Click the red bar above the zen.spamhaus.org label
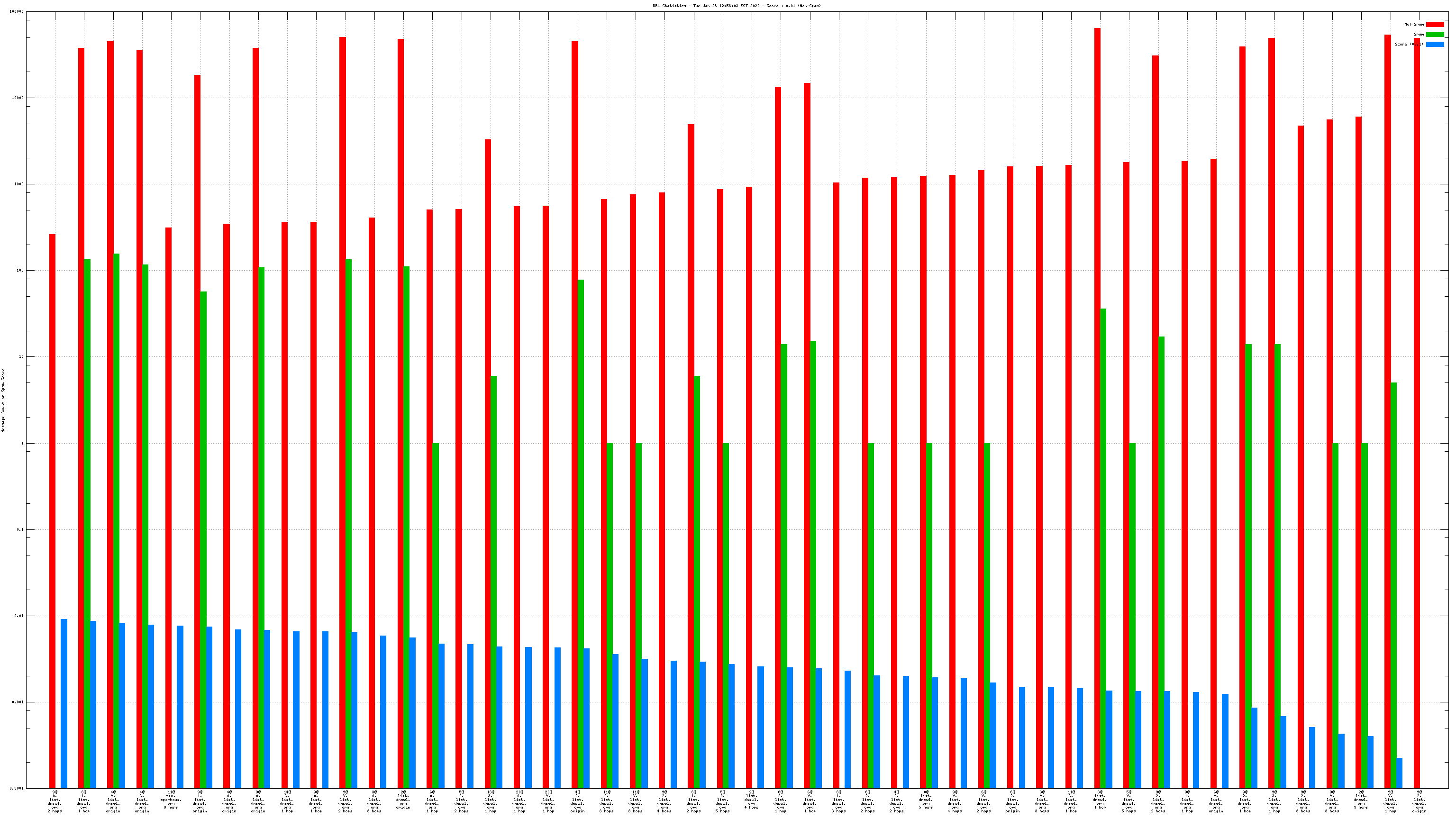1456x819 pixels. pos(168,508)
